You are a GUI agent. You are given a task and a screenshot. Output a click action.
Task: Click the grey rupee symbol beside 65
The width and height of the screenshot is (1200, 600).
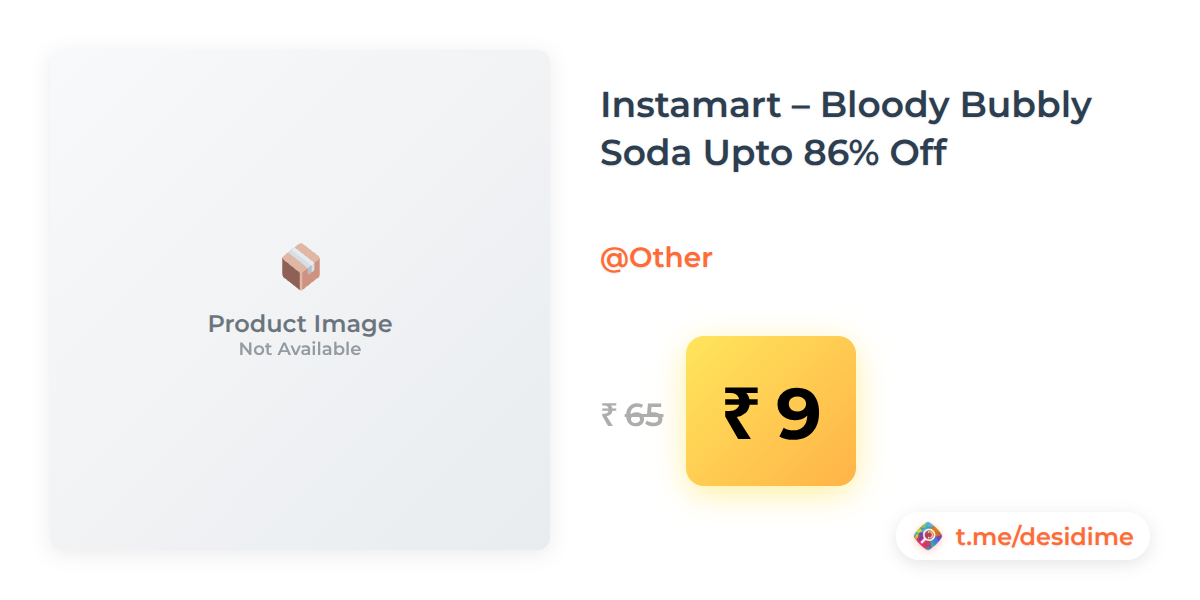coord(608,414)
